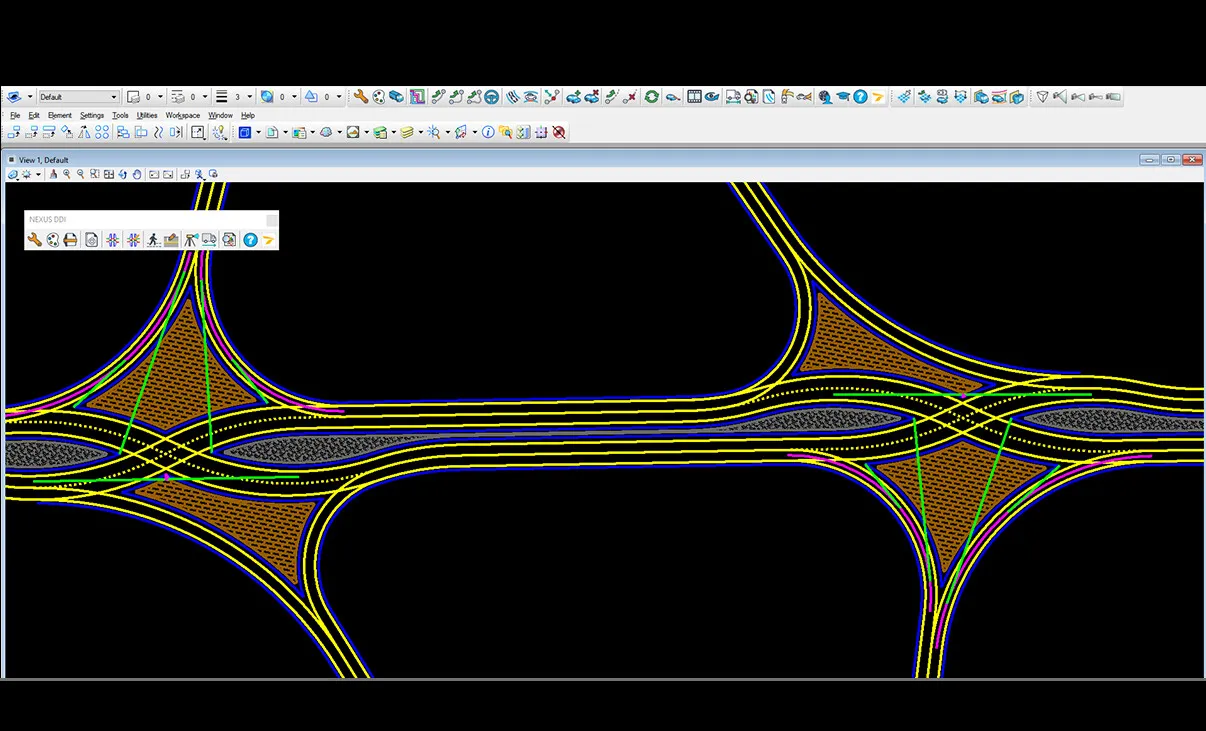Close the NEXUS DDI floating toolbox

tap(271, 219)
